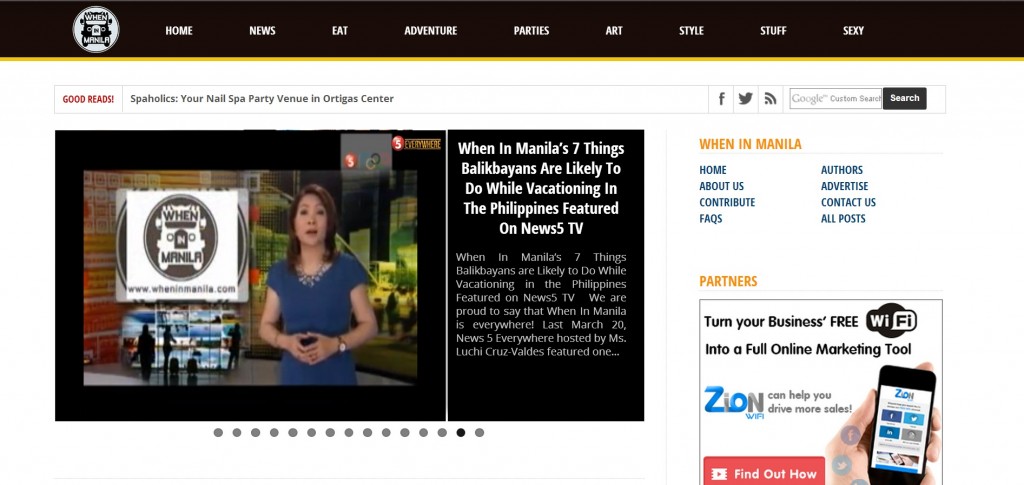Image resolution: width=1024 pixels, height=485 pixels.
Task: Click the When In Manila logo
Action: coord(96,30)
